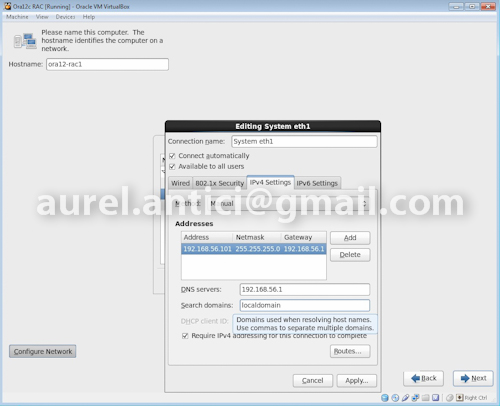Click the Delete address button
Screen dimensions: 500x406
[x=350, y=255]
